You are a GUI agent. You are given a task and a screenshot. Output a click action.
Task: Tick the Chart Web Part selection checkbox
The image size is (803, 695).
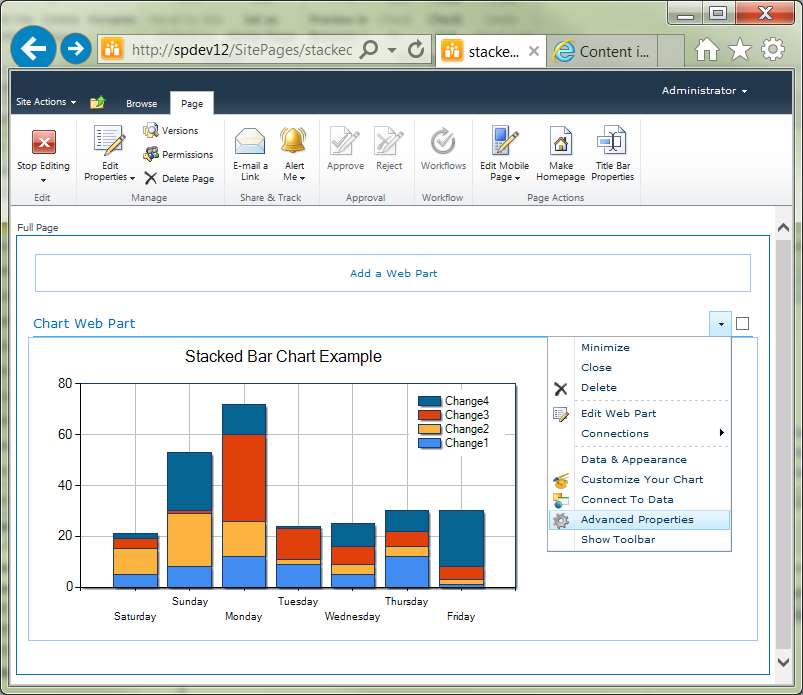[x=742, y=324]
